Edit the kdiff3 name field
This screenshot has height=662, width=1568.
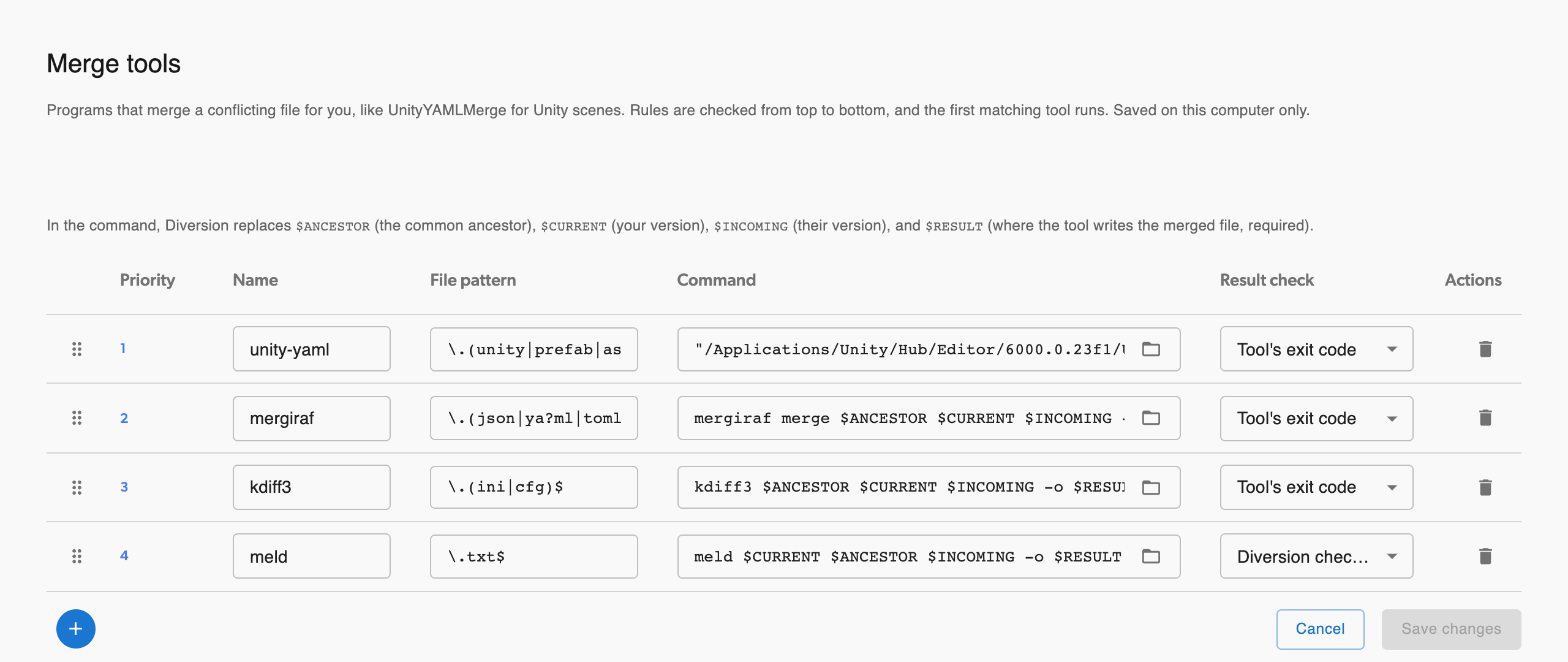tap(311, 487)
